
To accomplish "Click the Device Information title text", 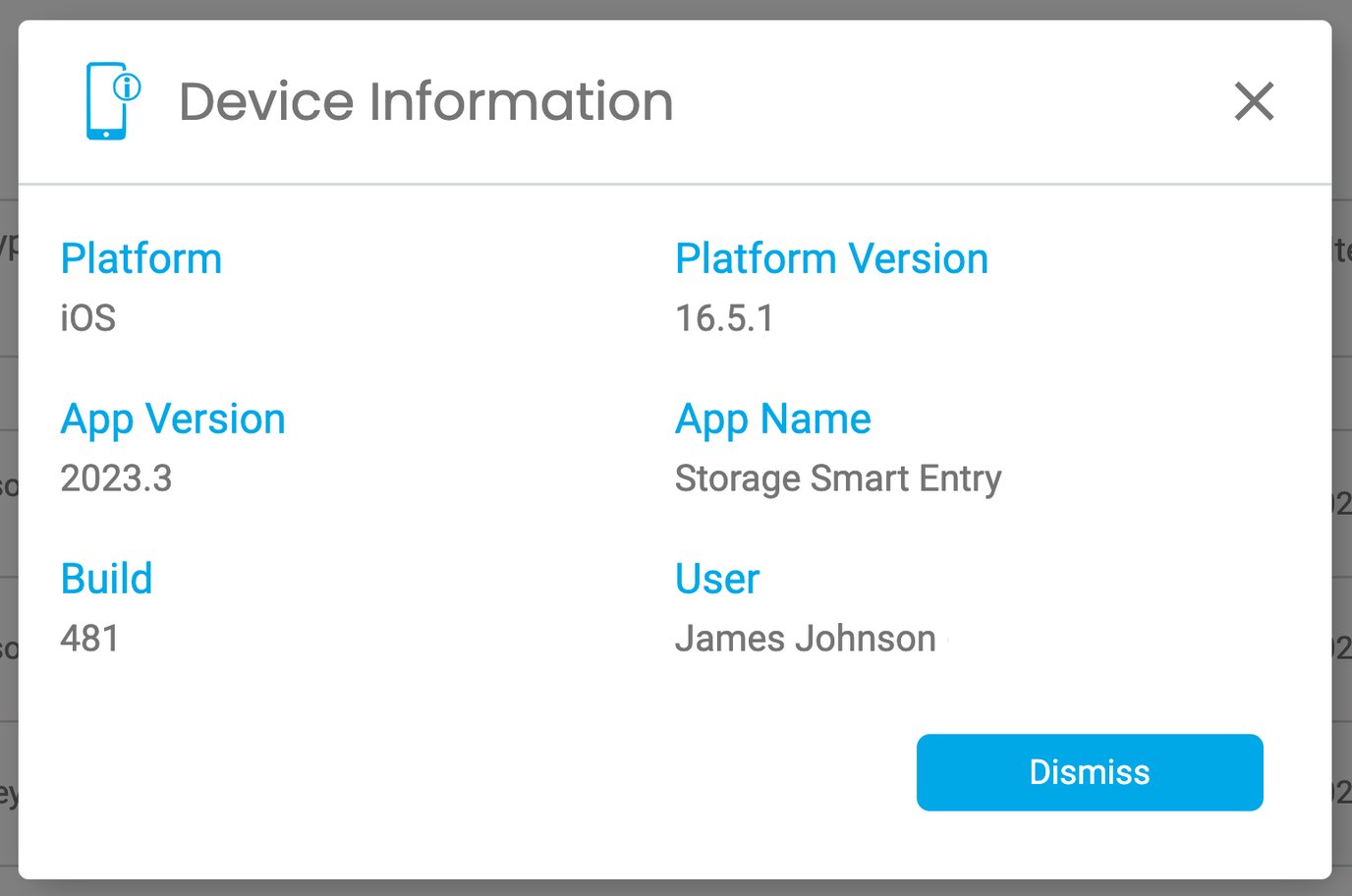I will [425, 101].
